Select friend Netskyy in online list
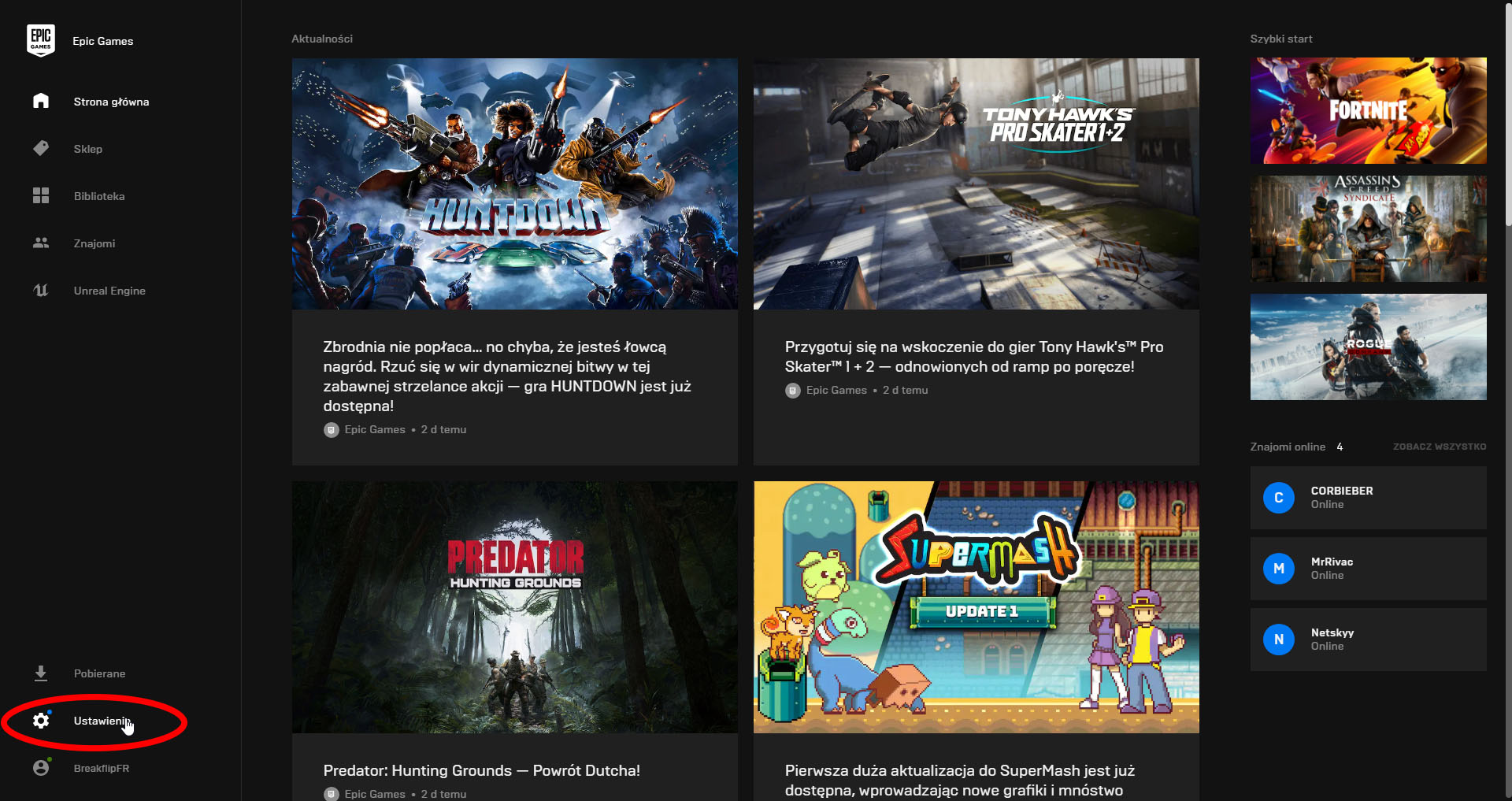Image resolution: width=1512 pixels, height=801 pixels. pyautogui.click(x=1368, y=640)
